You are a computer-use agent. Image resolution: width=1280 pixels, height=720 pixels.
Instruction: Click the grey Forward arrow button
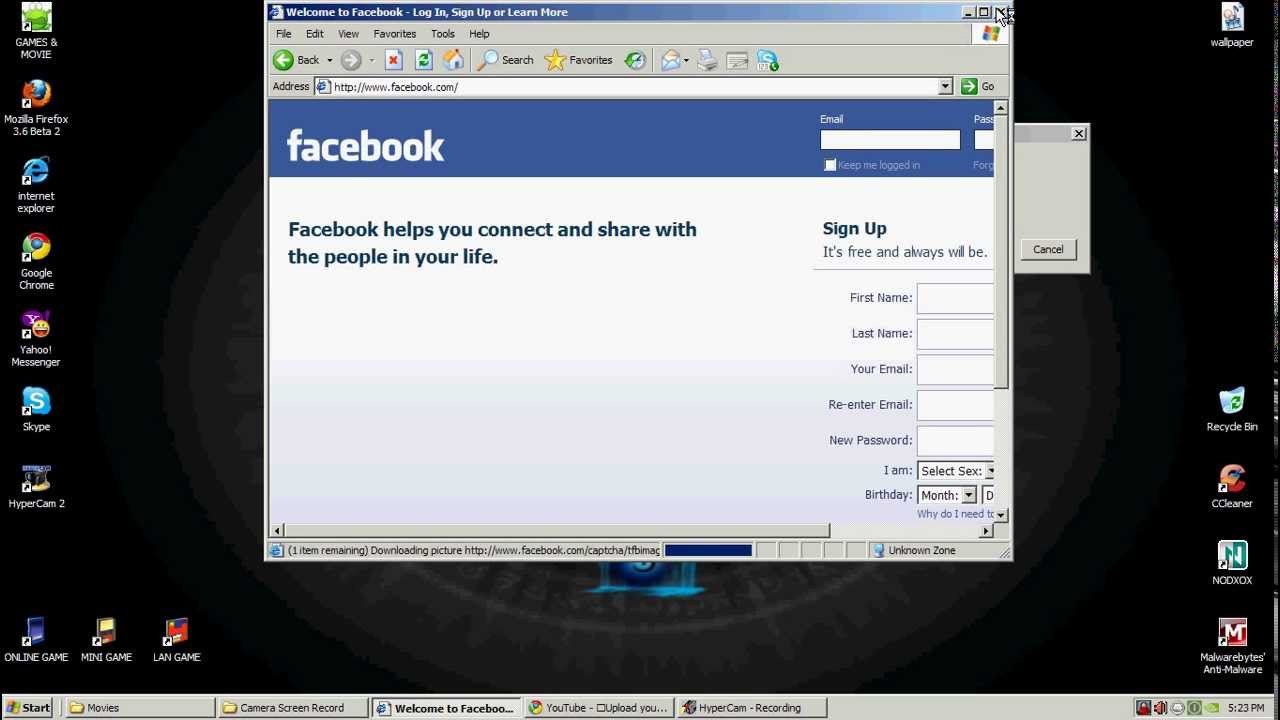pos(350,60)
